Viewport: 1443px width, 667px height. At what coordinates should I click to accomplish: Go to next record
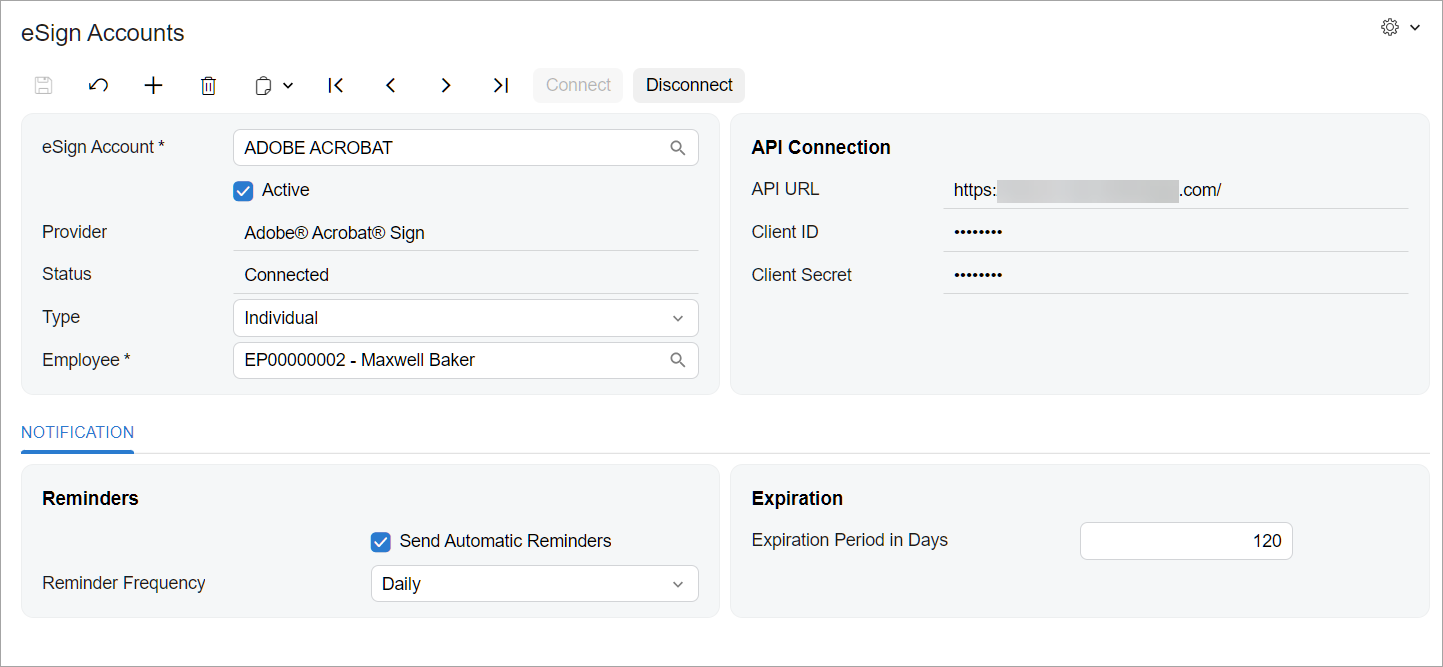446,85
